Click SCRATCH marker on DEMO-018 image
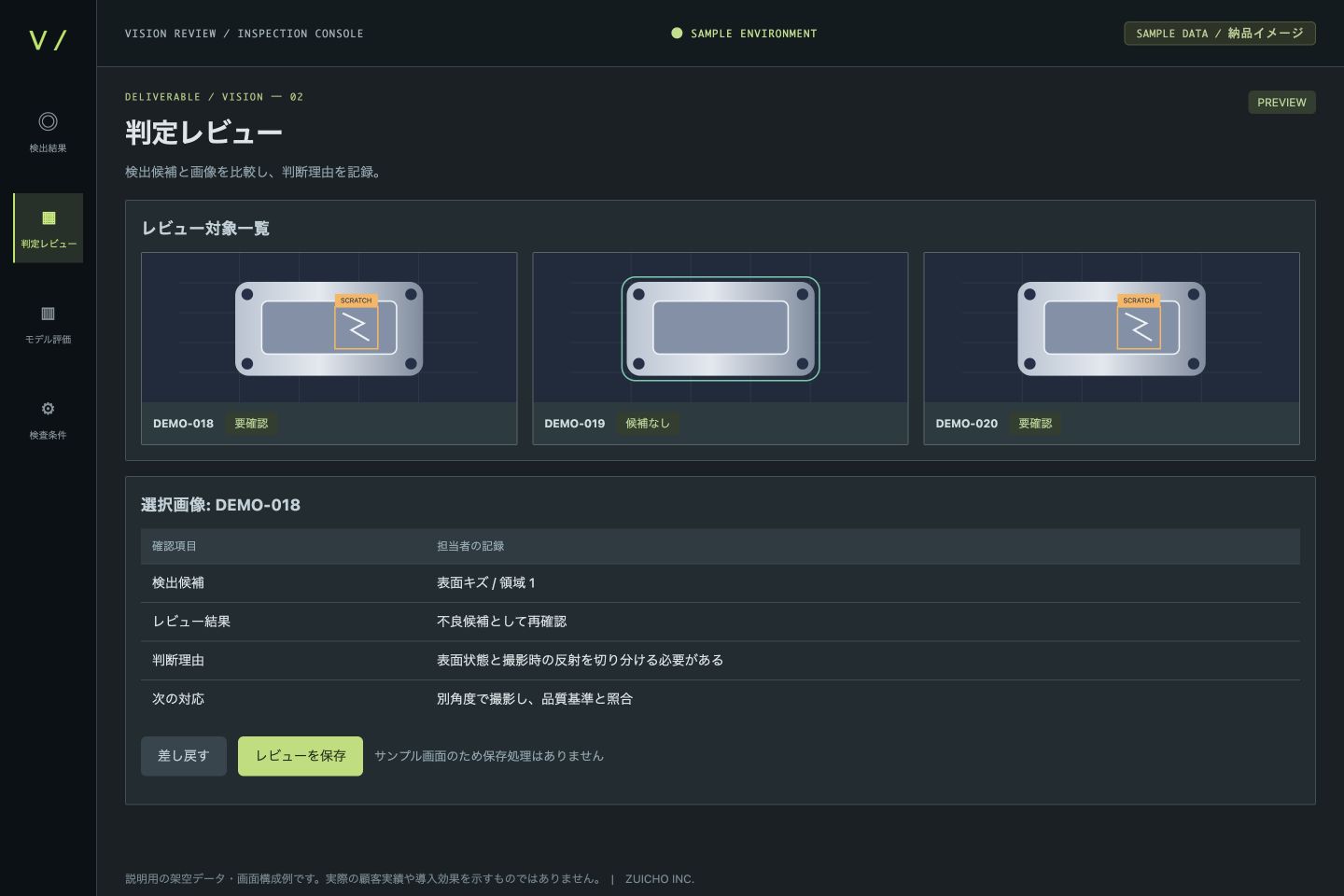Viewport: 1344px width, 896px height. [356, 301]
